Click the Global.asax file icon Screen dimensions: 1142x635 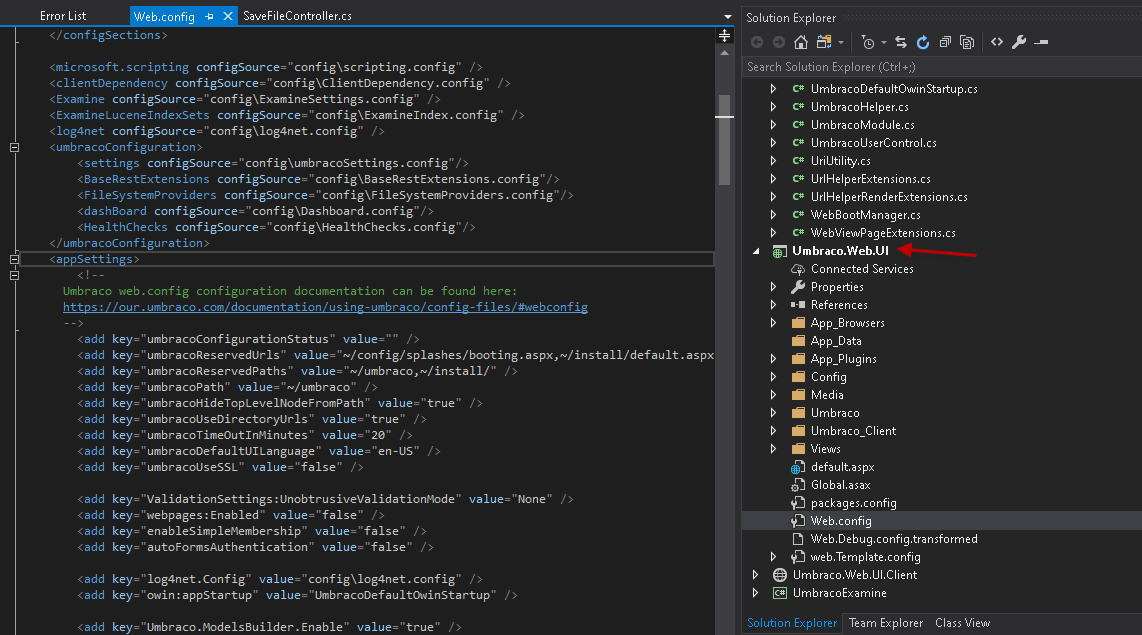tap(798, 485)
